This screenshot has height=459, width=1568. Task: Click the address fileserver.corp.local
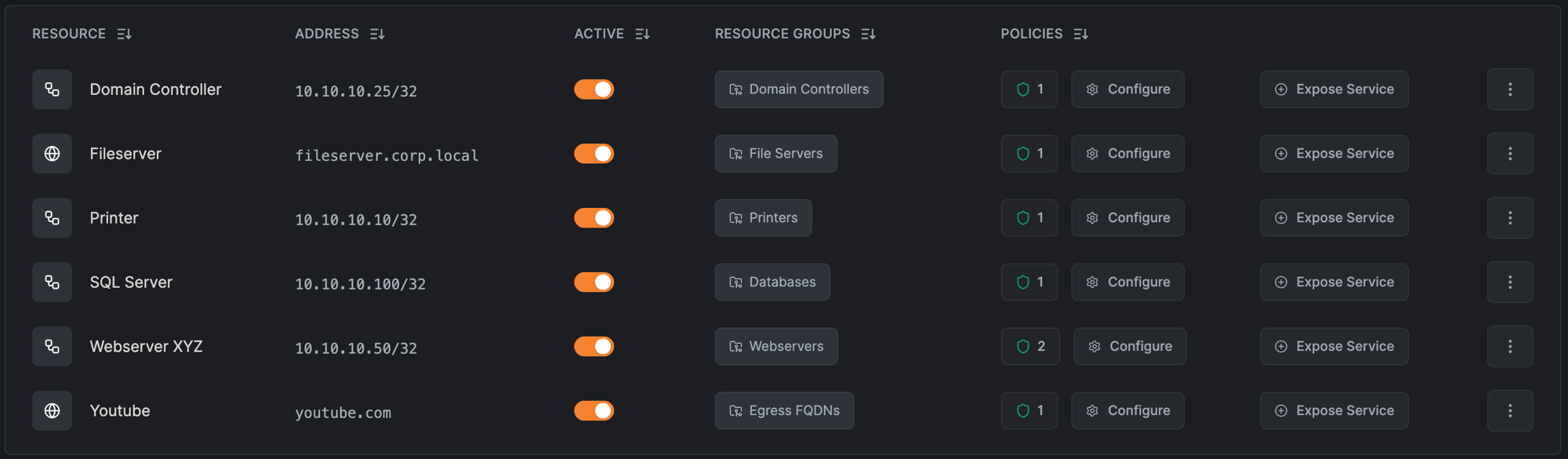[387, 155]
